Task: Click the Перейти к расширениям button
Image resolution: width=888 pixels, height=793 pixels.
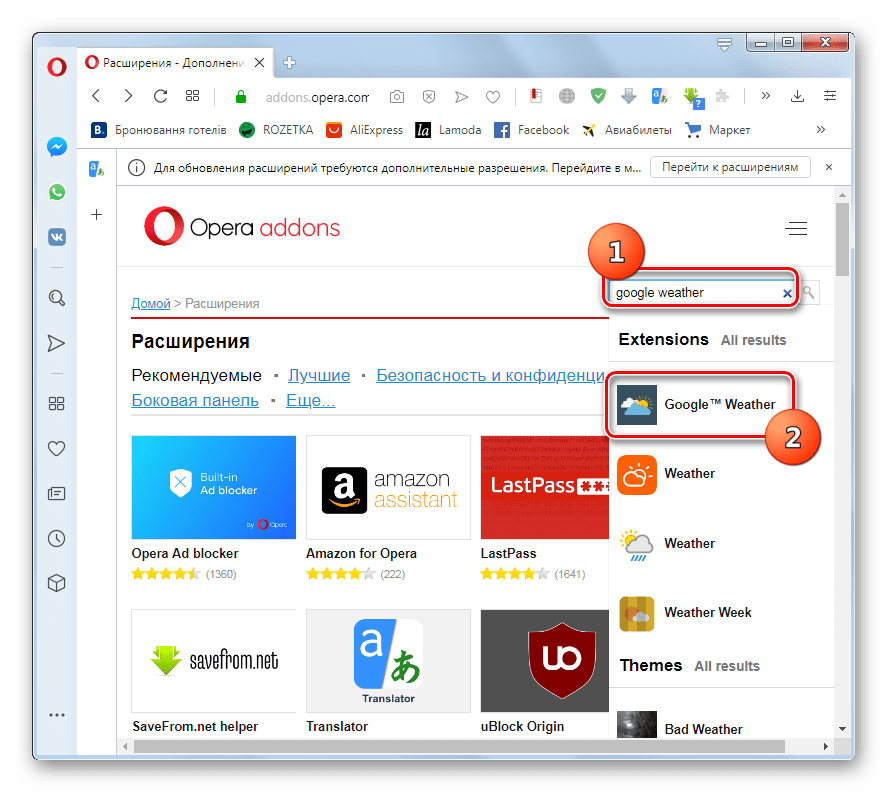Action: tap(730, 167)
